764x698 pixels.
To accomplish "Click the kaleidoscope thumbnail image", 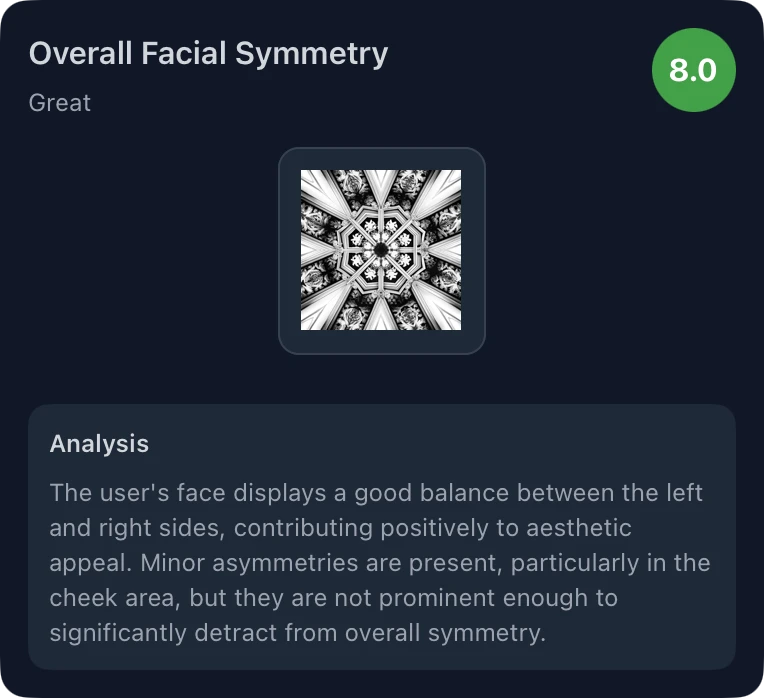I will coord(381,250).
